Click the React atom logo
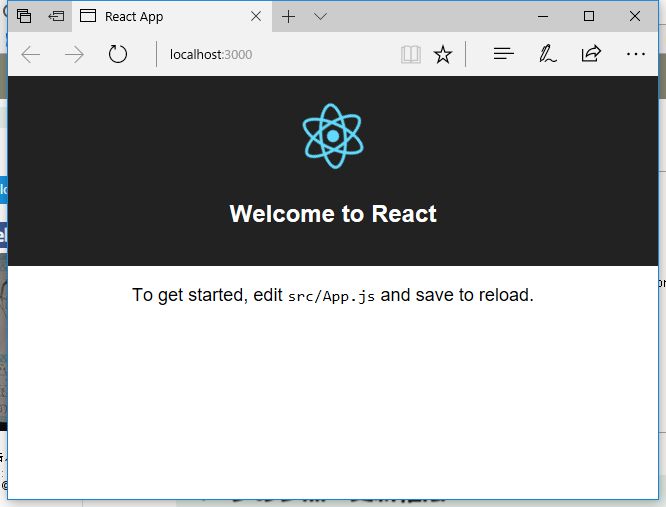The width and height of the screenshot is (666, 507). tap(333, 136)
